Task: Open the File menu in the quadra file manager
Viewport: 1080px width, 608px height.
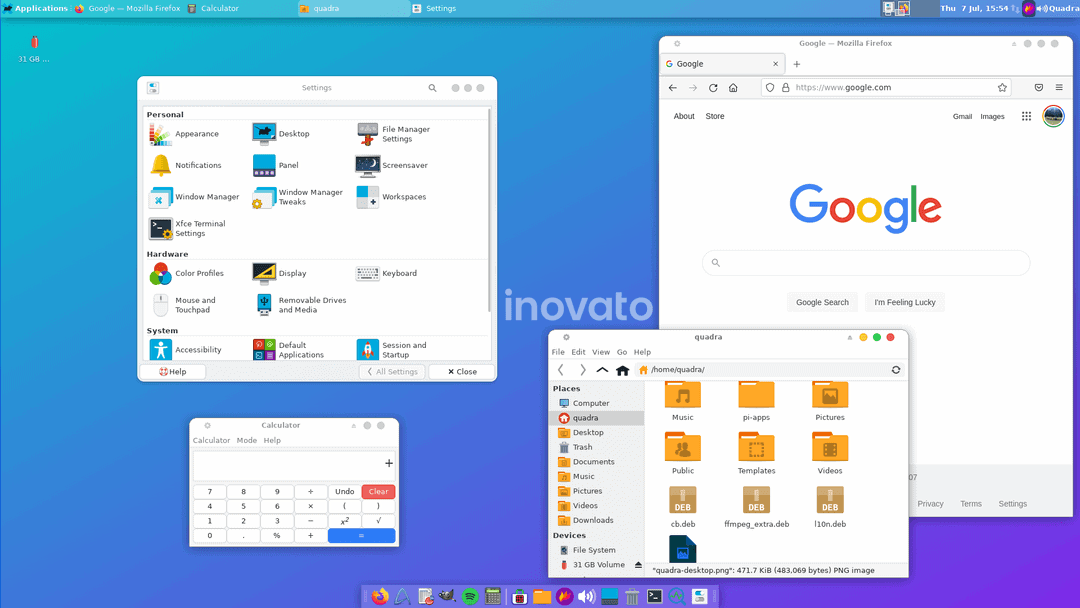Action: [557, 352]
